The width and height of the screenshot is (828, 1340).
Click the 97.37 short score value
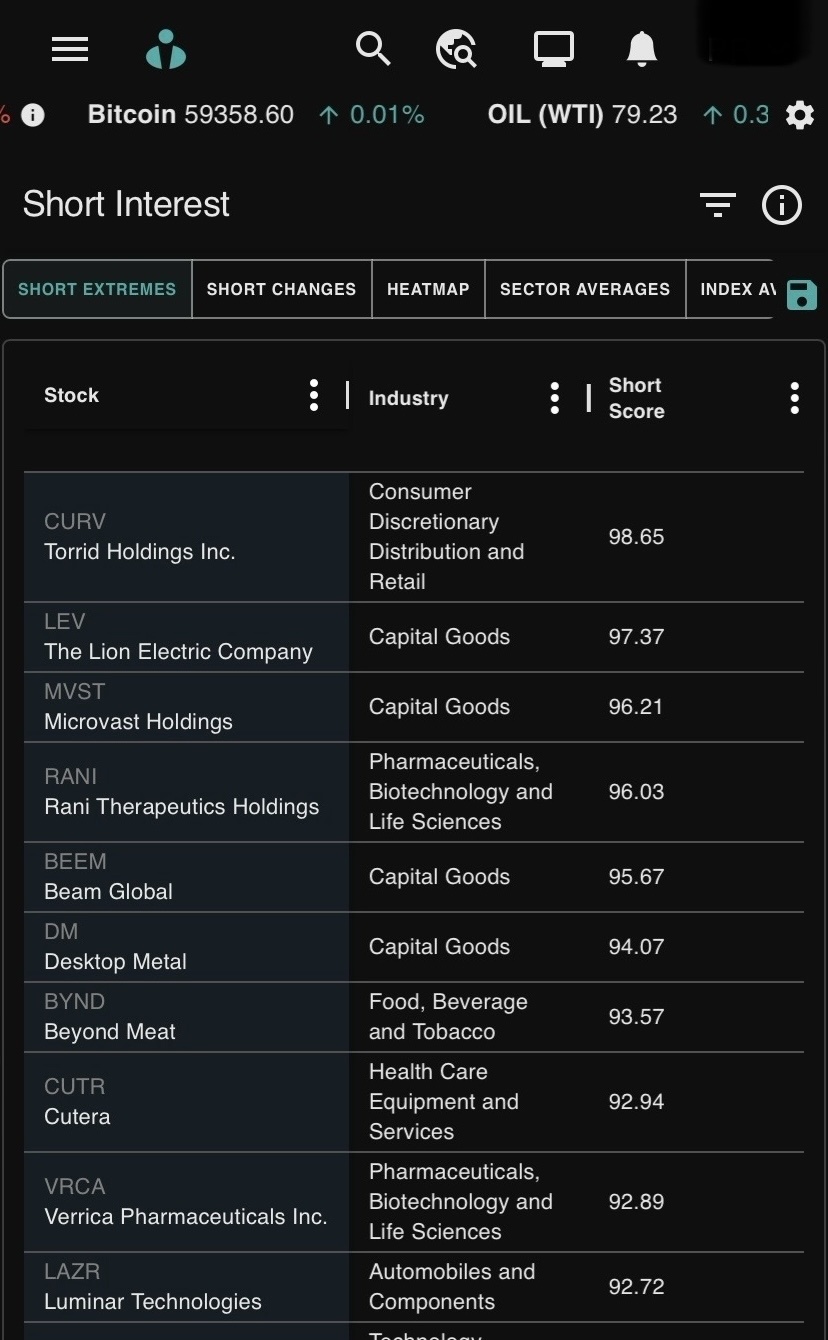click(x=637, y=637)
